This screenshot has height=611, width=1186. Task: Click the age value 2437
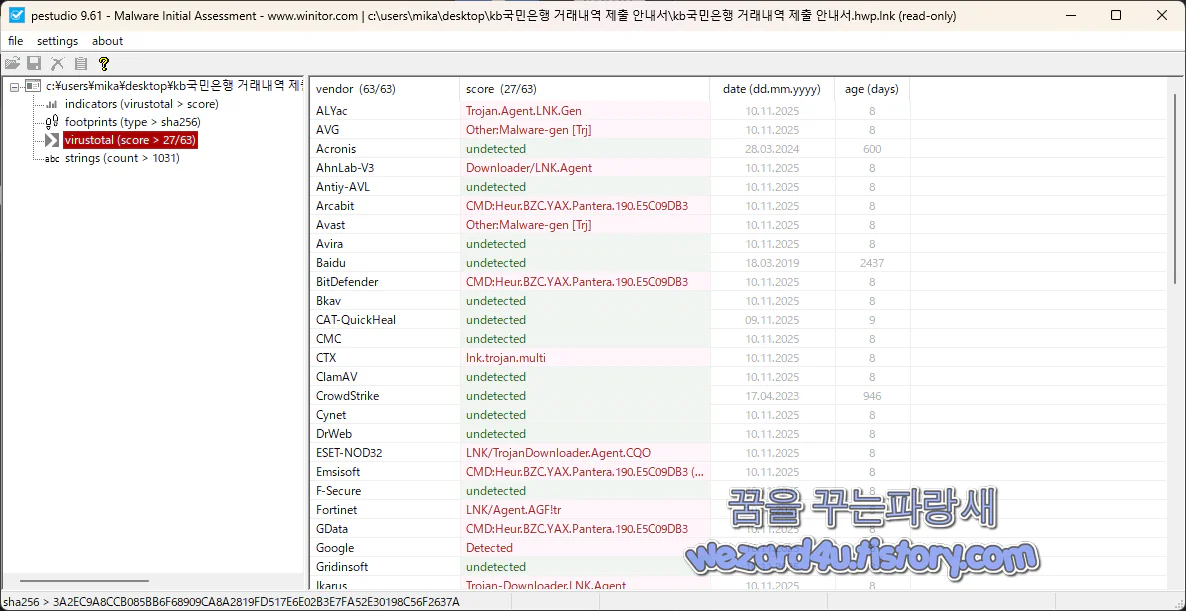pyautogui.click(x=872, y=263)
